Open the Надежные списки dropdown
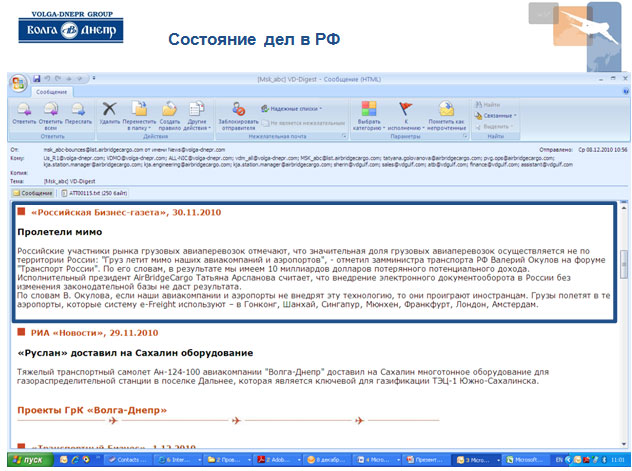The width and height of the screenshot is (632, 471). point(291,109)
